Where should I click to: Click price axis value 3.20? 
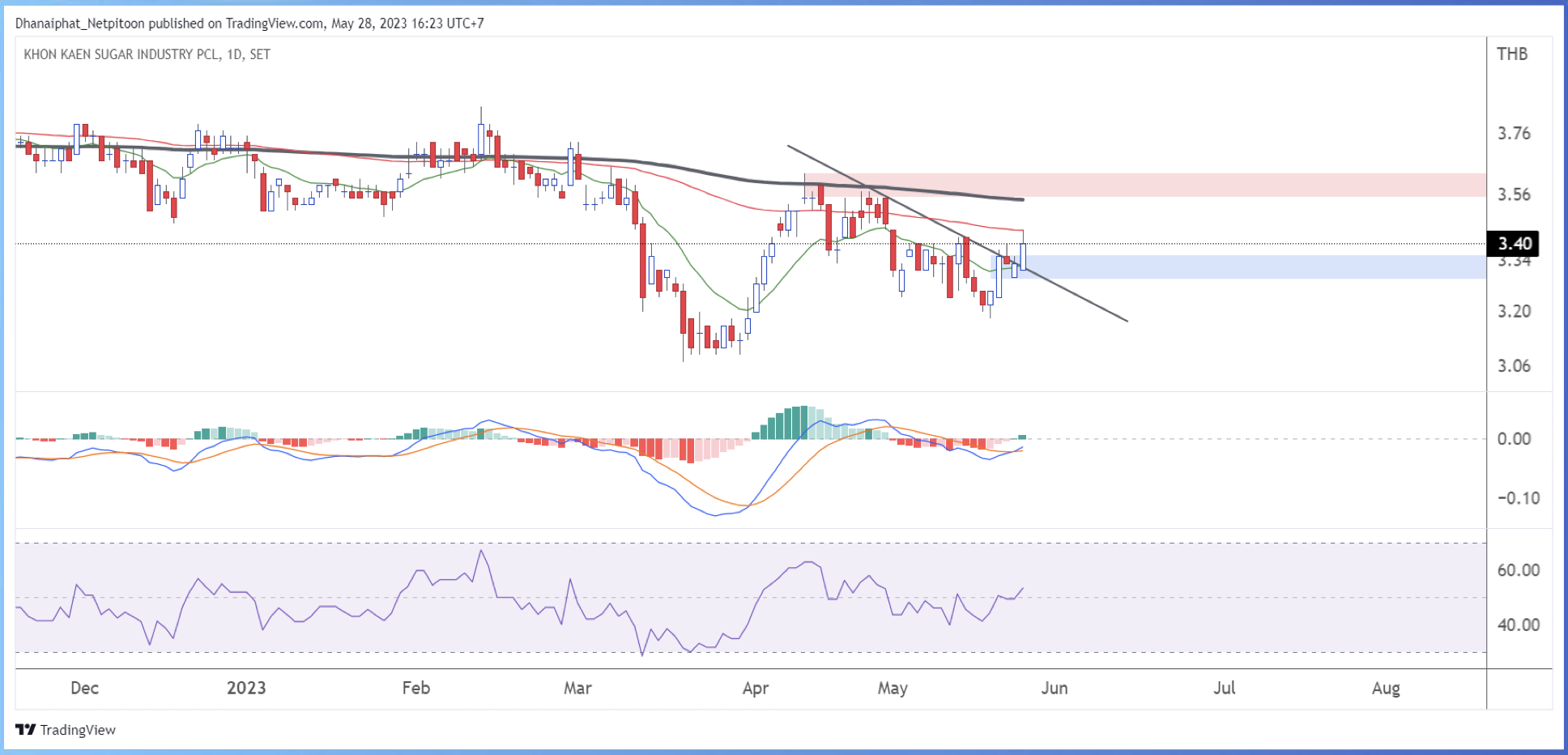(1514, 311)
